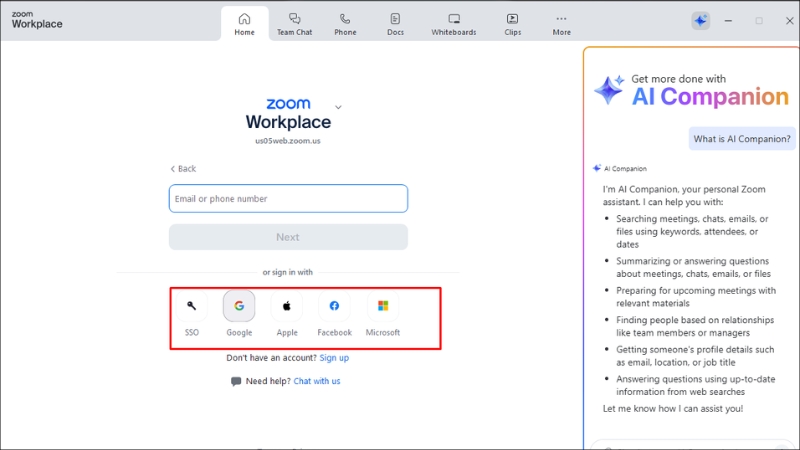Expand the Zoom Workplace domain dropdown
This screenshot has width=800, height=450.
[x=338, y=107]
